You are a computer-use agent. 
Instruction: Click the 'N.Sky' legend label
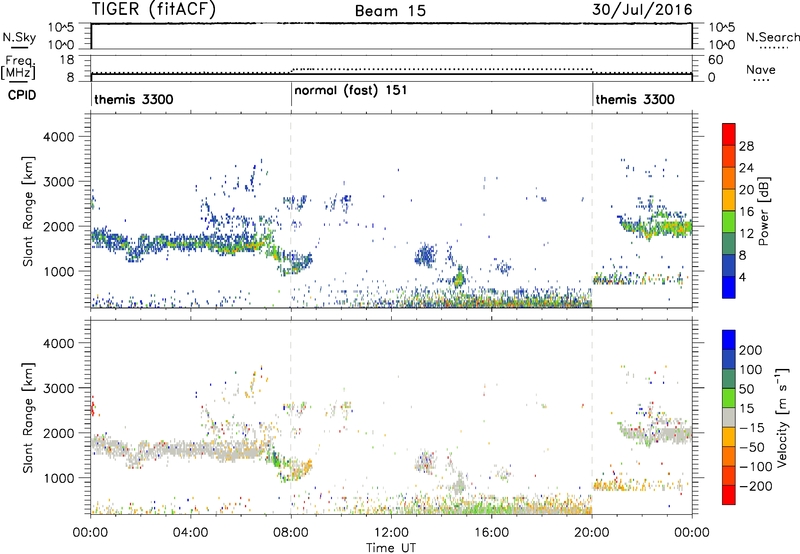19,37
